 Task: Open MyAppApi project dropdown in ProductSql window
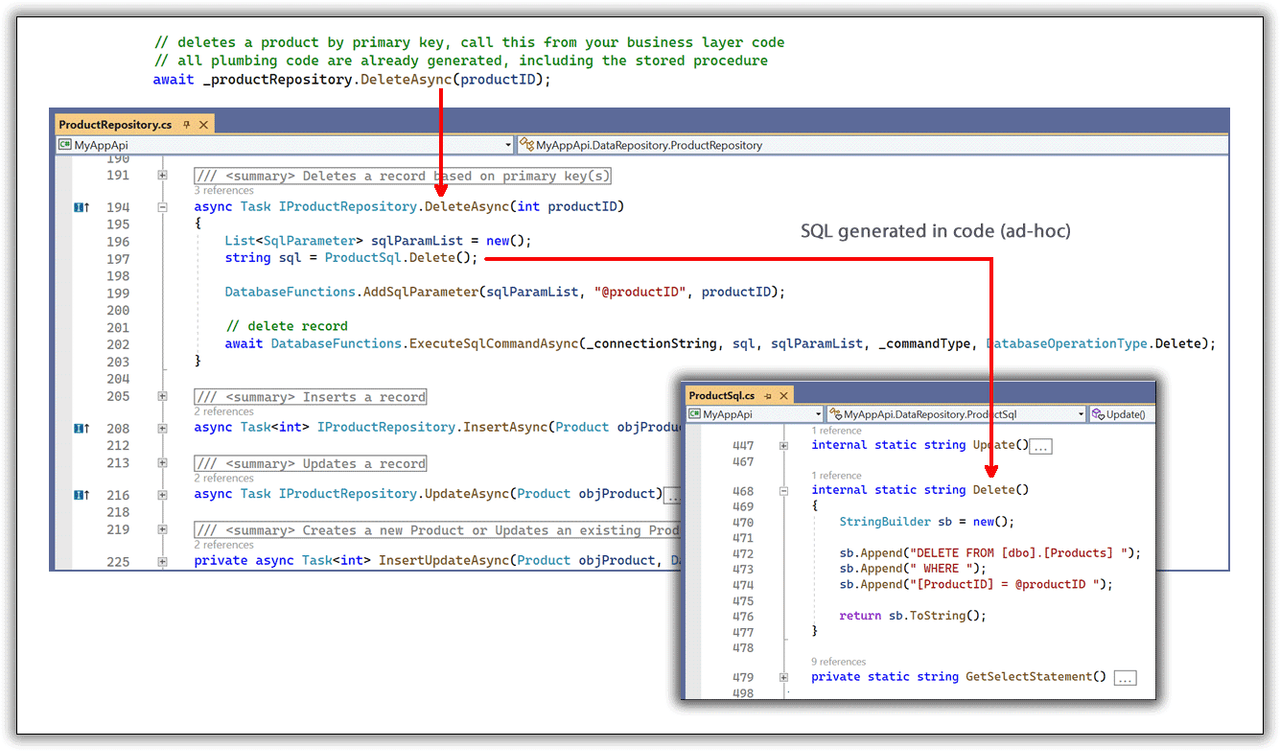(x=755, y=414)
